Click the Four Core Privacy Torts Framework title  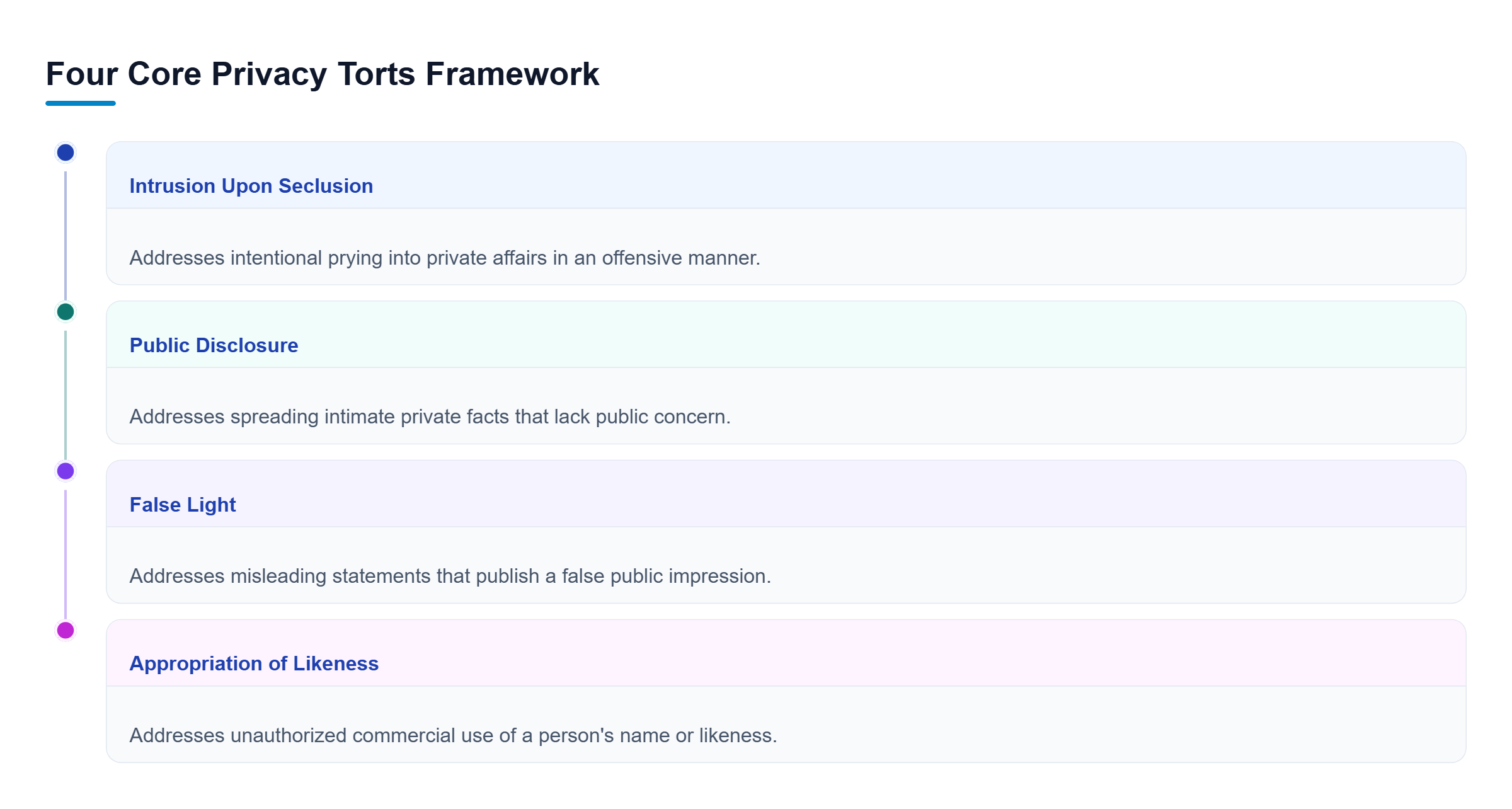point(323,74)
